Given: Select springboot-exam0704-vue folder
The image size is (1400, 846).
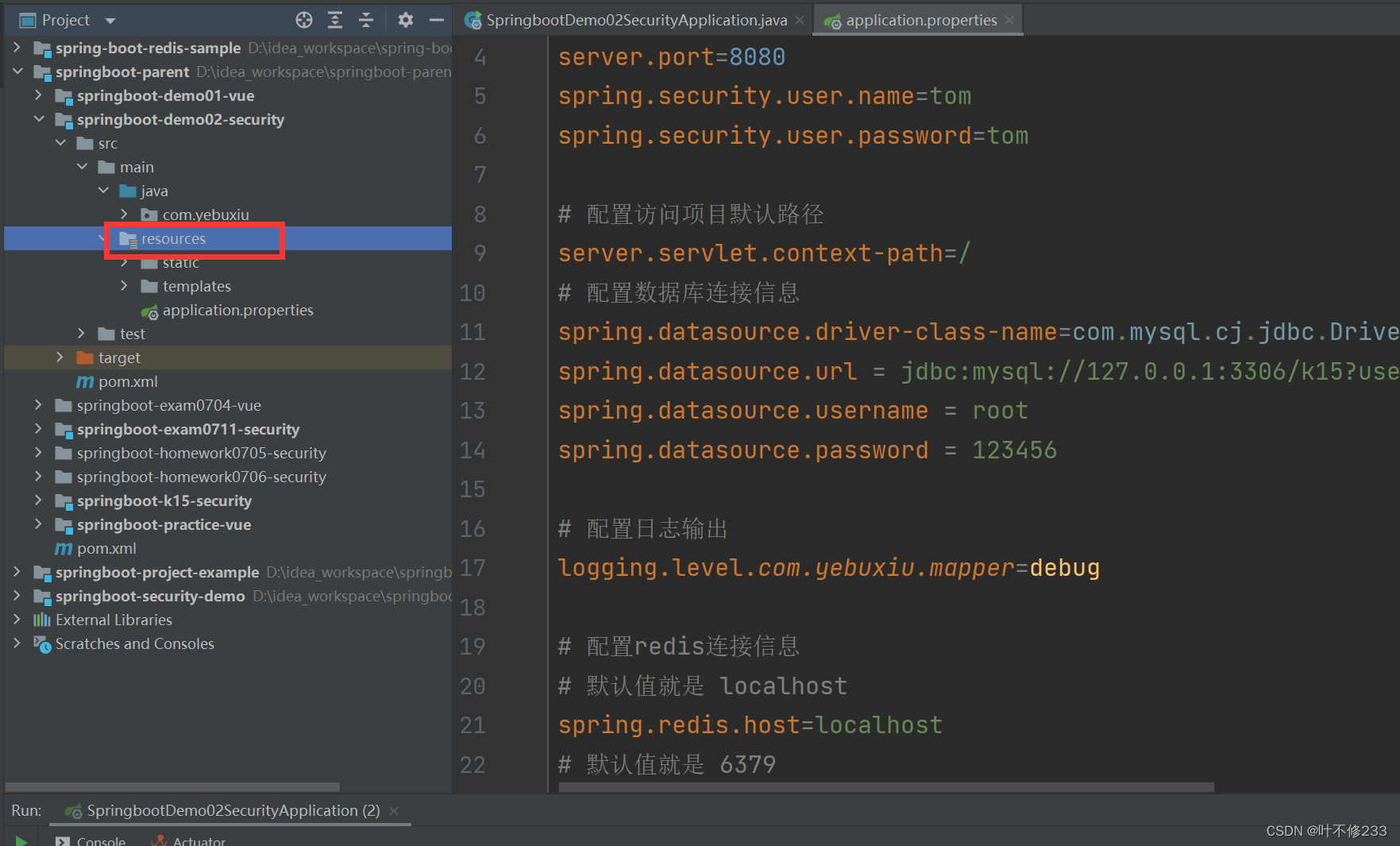Looking at the screenshot, I should point(168,405).
